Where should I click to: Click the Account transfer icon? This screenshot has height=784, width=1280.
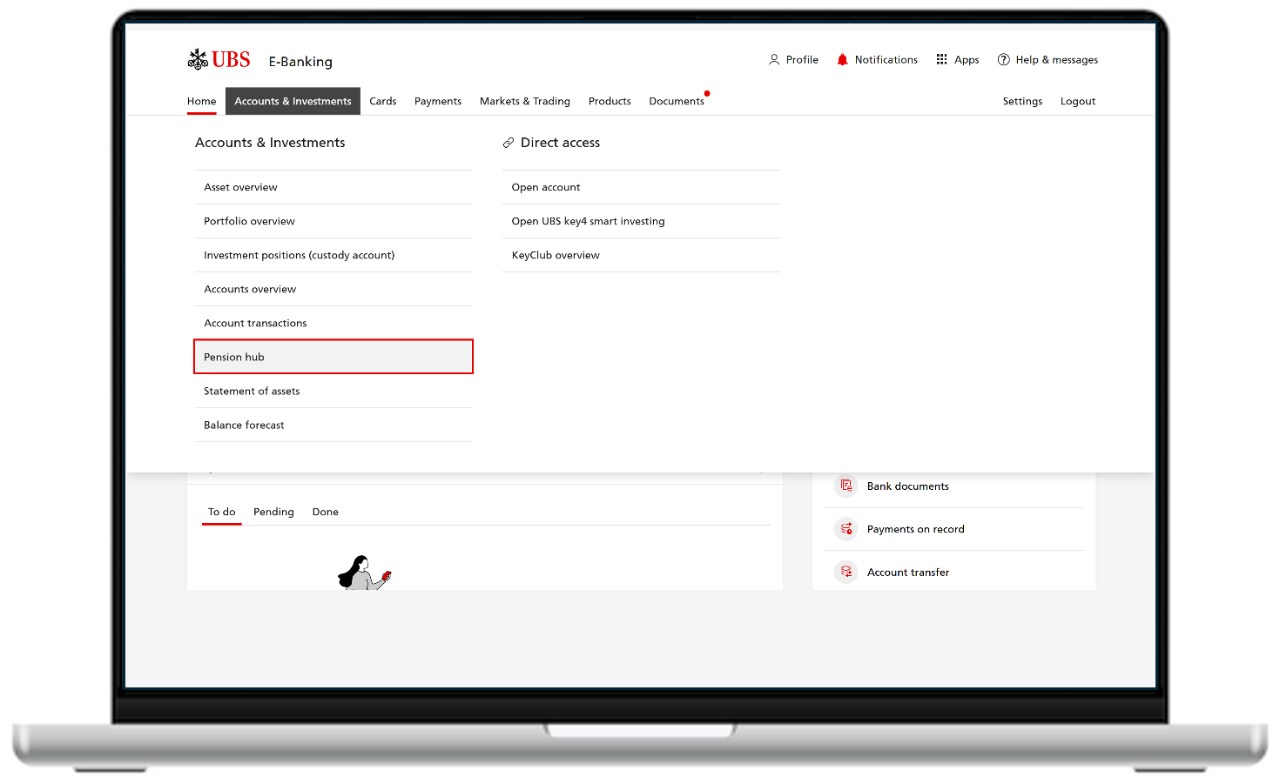coord(847,572)
